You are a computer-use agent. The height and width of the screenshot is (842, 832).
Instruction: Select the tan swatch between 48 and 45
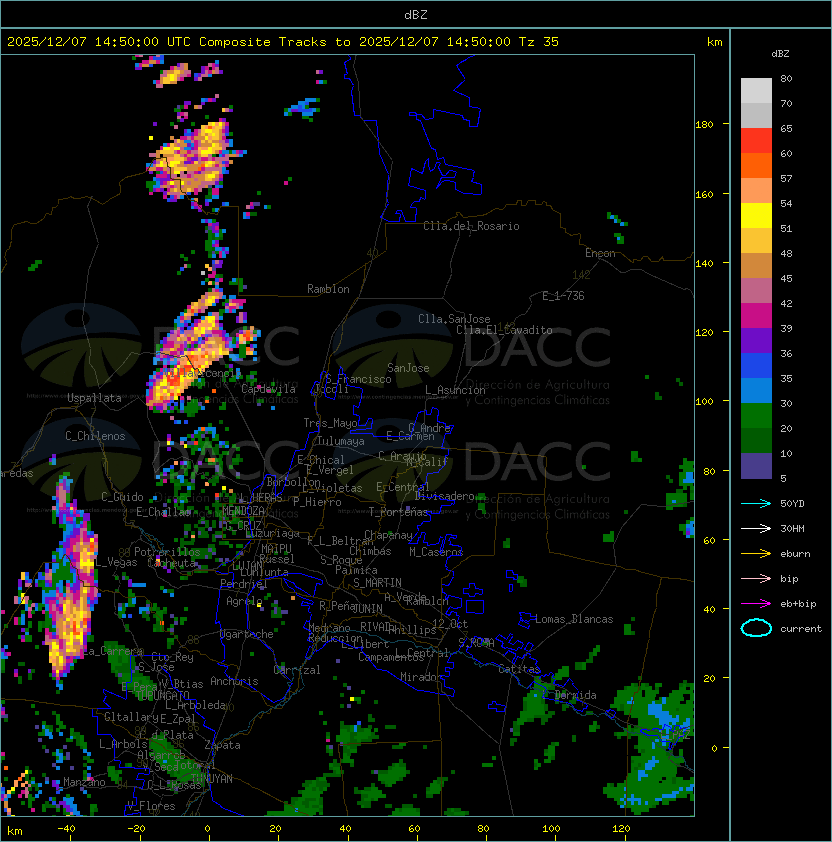tap(756, 265)
